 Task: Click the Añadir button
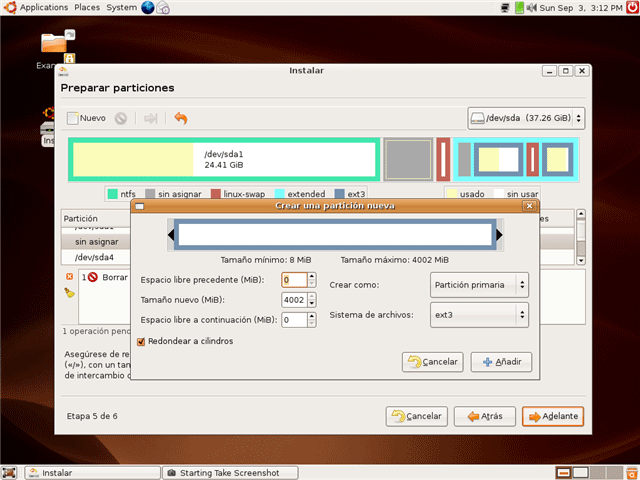click(501, 362)
